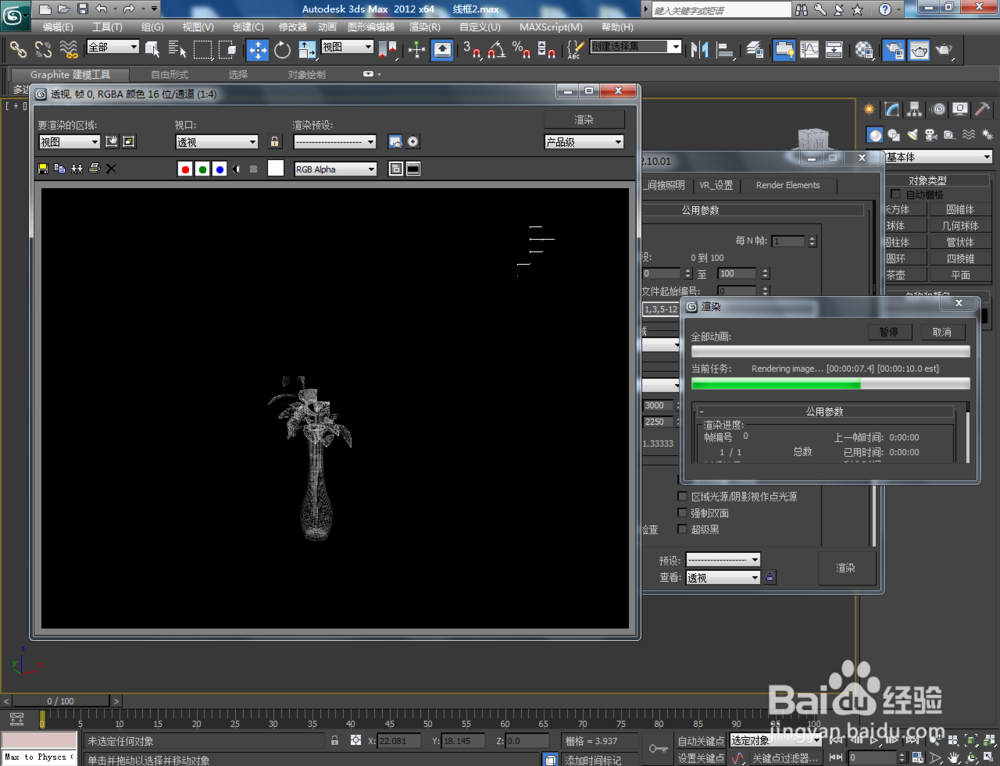Enable 自动栅格 checkbox
Screen dimensions: 1000x766
pos(895,194)
